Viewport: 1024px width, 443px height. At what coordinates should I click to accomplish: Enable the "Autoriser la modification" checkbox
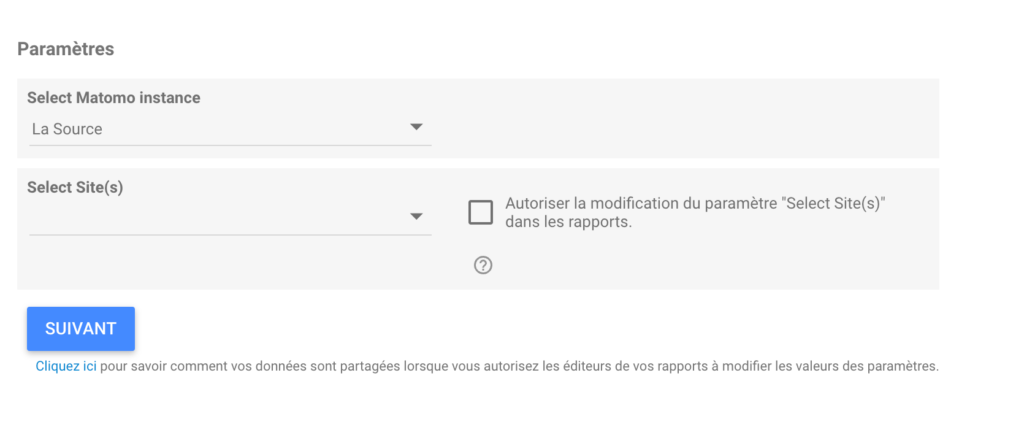pos(481,212)
